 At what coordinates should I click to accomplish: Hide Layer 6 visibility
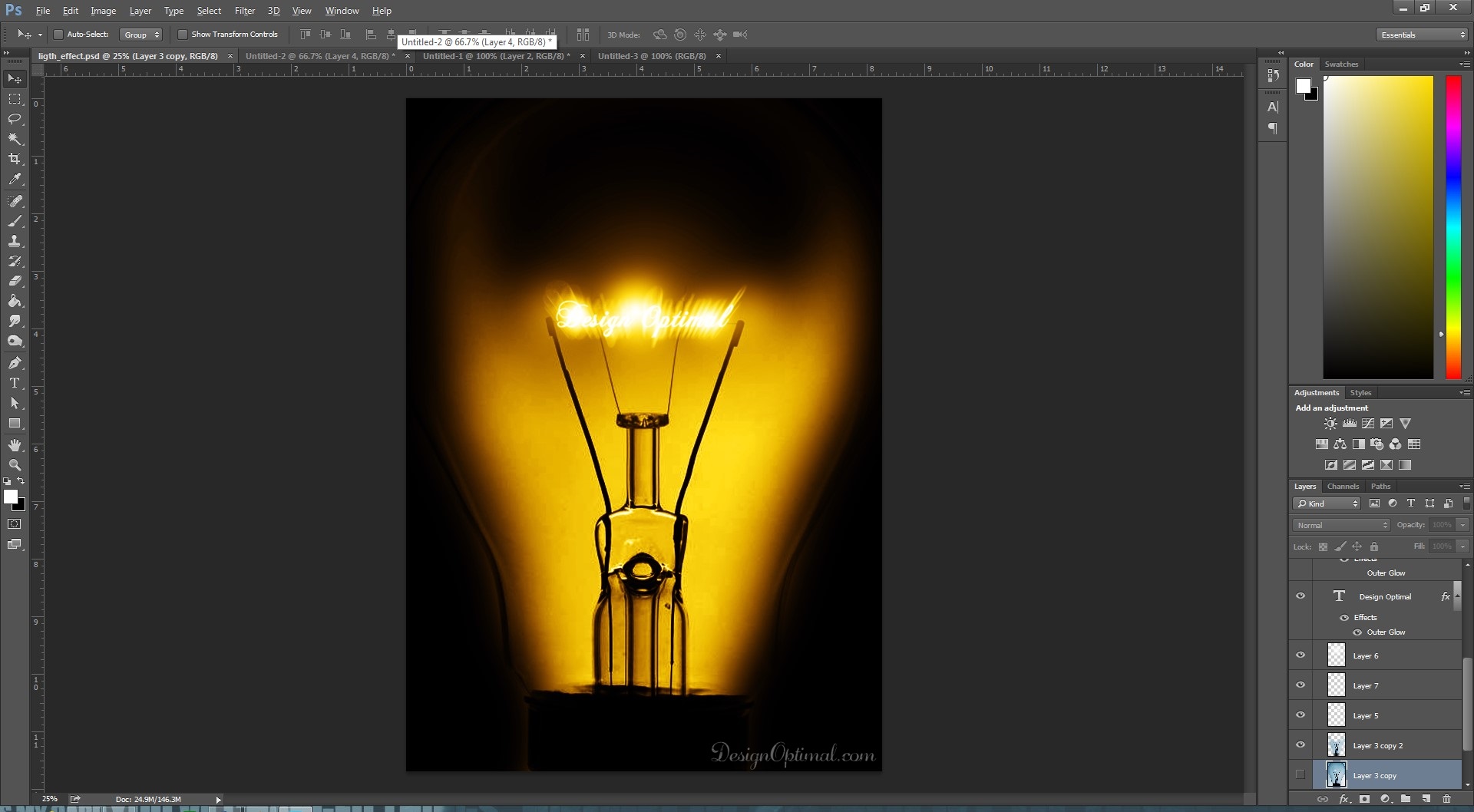[1300, 655]
